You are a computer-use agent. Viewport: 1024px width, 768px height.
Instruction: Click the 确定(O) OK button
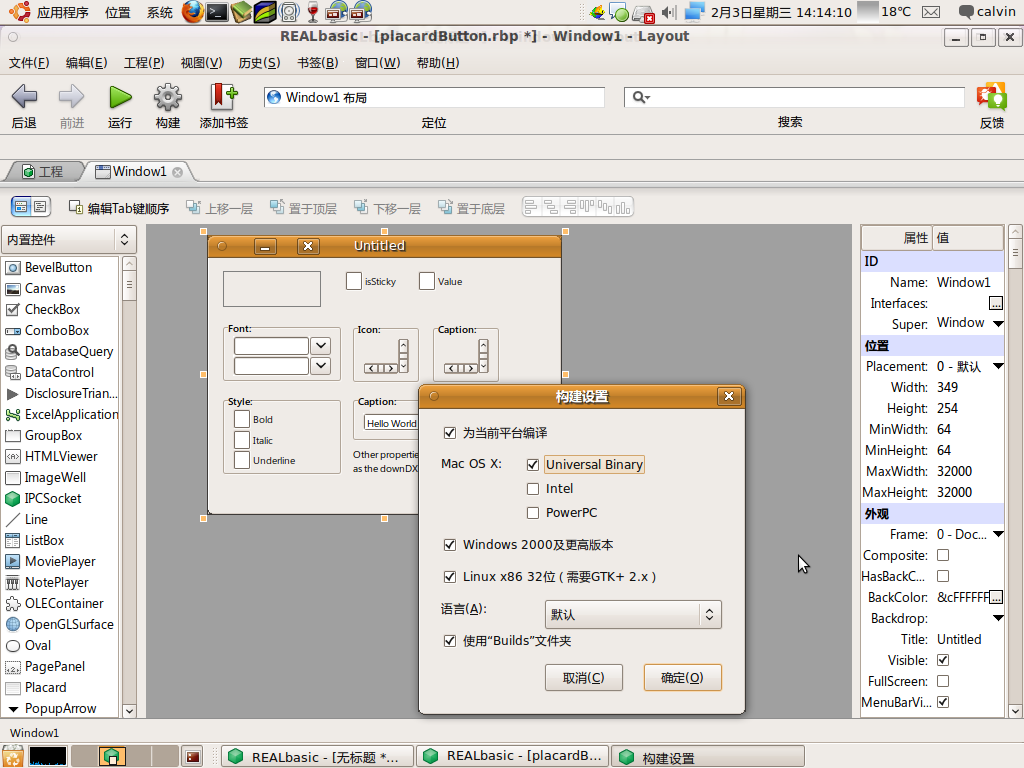[x=682, y=678]
